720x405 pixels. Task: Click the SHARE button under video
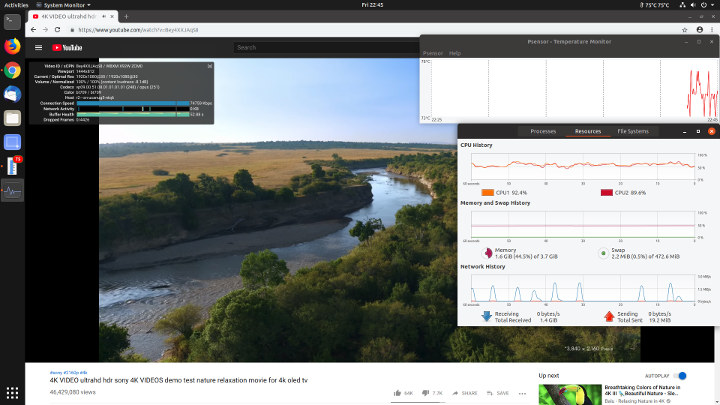point(465,393)
